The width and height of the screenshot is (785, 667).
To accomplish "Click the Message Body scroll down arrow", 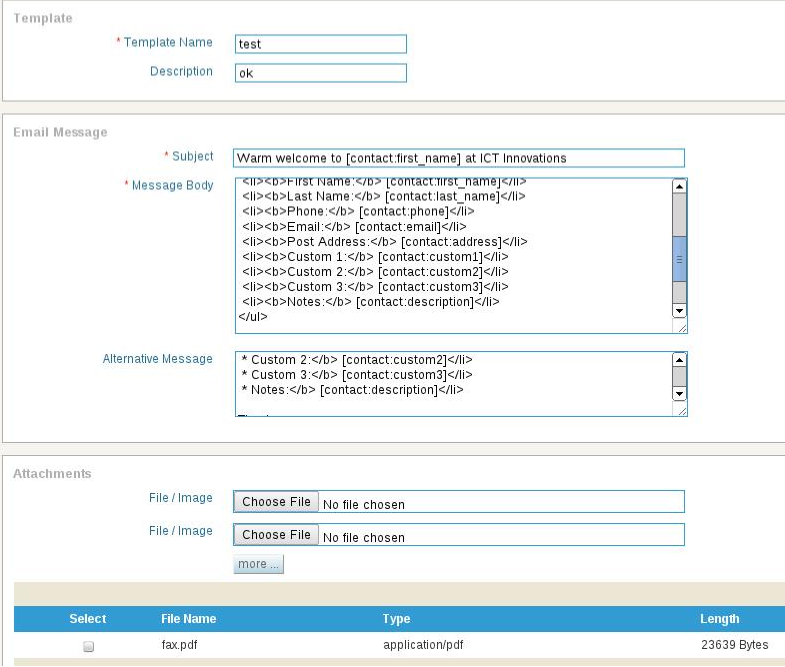I will (x=679, y=310).
